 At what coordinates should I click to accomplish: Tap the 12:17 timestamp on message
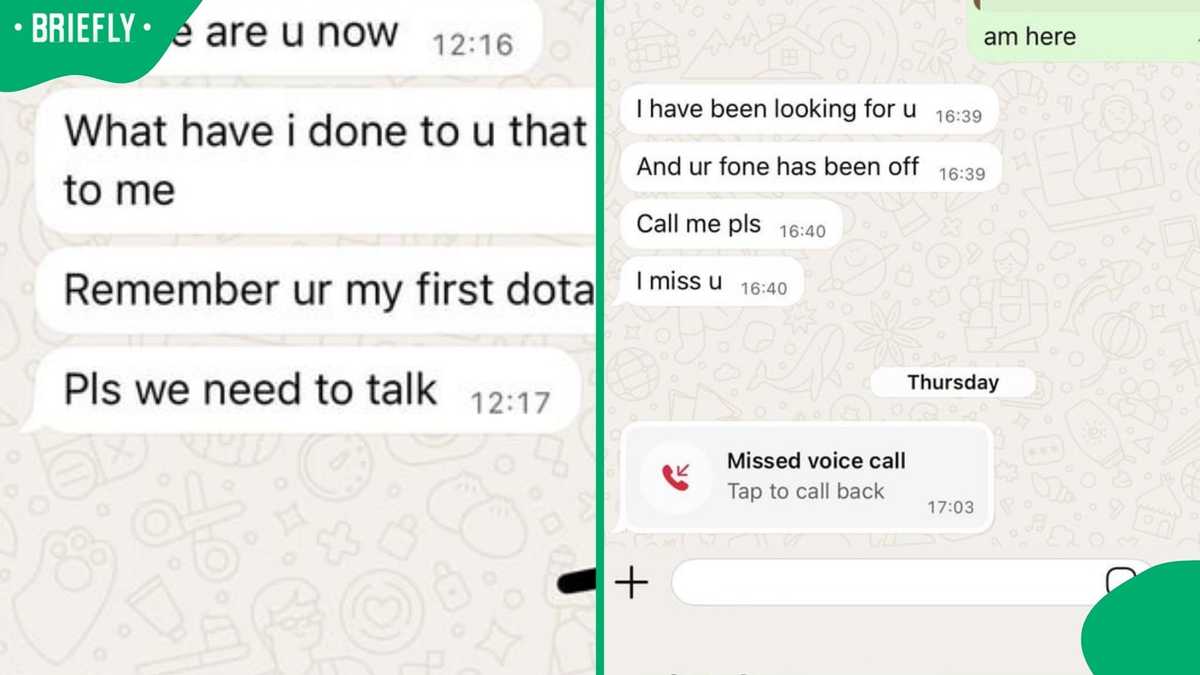pos(510,403)
